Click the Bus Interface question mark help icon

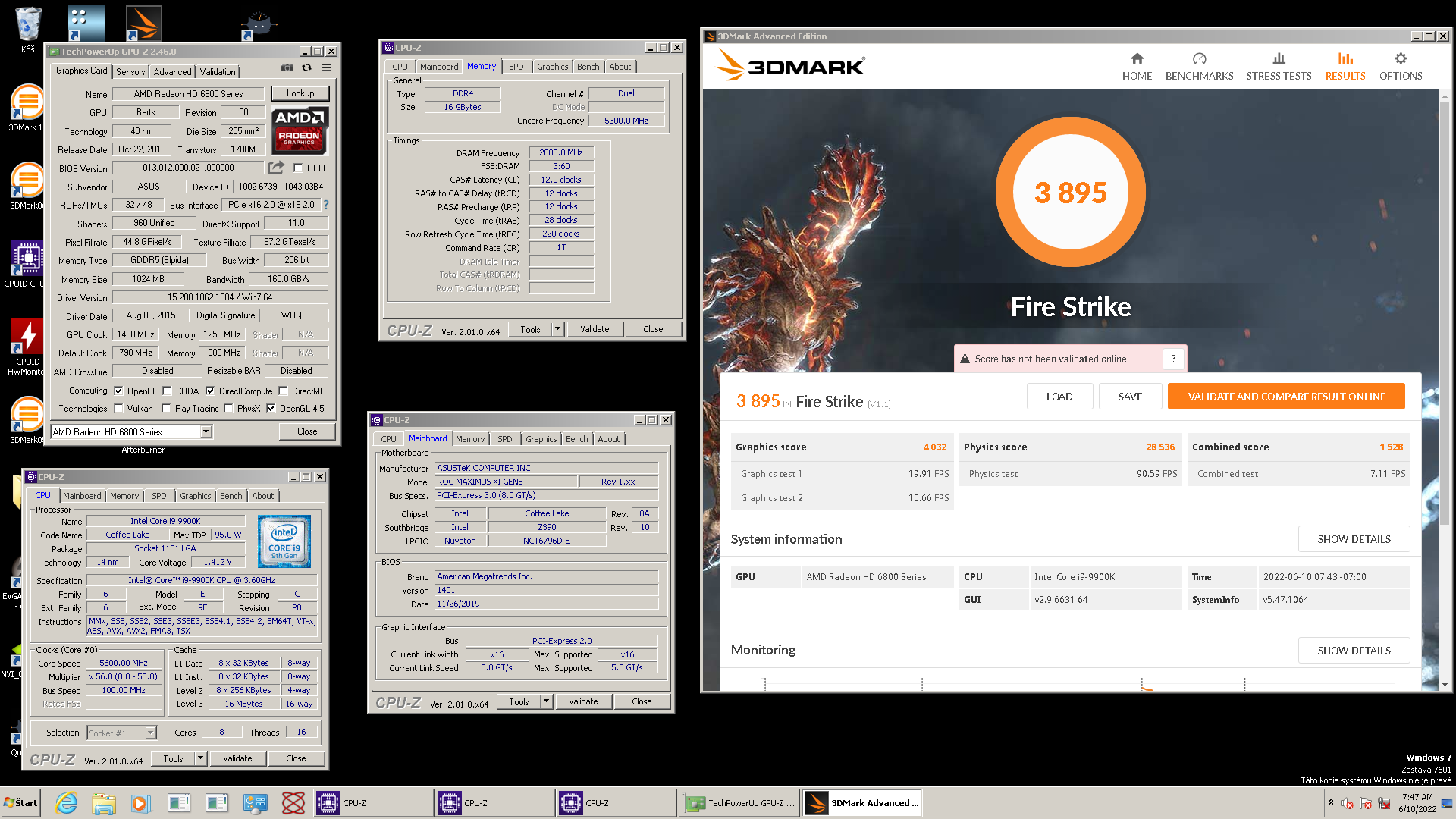[326, 205]
